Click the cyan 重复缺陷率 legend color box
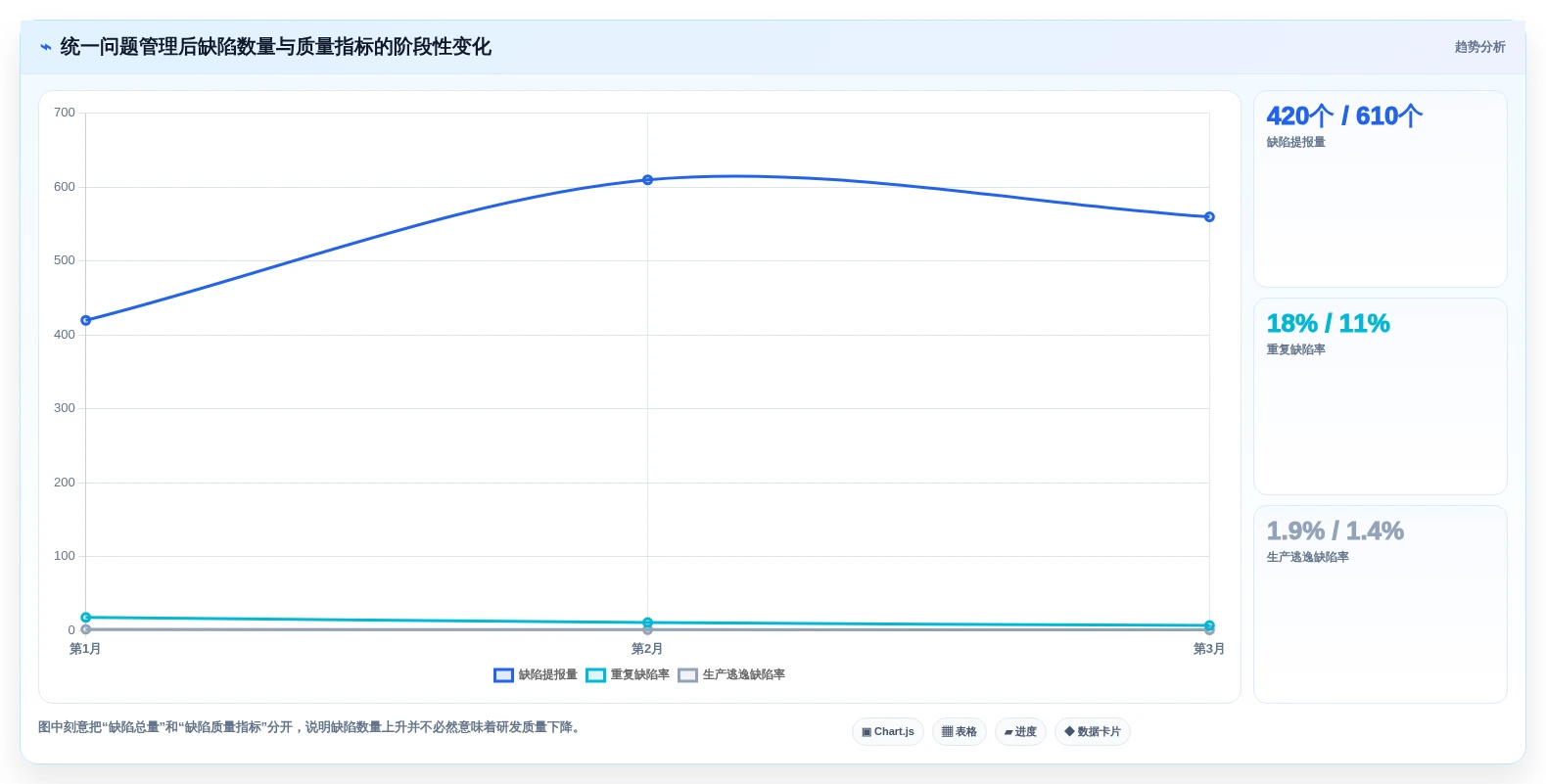The width and height of the screenshot is (1546, 784). point(595,675)
